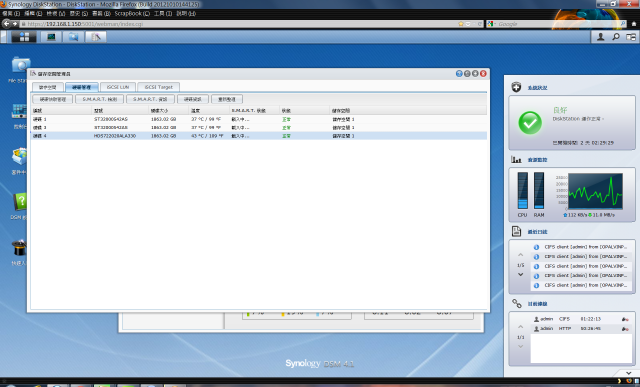
Task: Open the system health widget title link
Action: click(x=537, y=88)
